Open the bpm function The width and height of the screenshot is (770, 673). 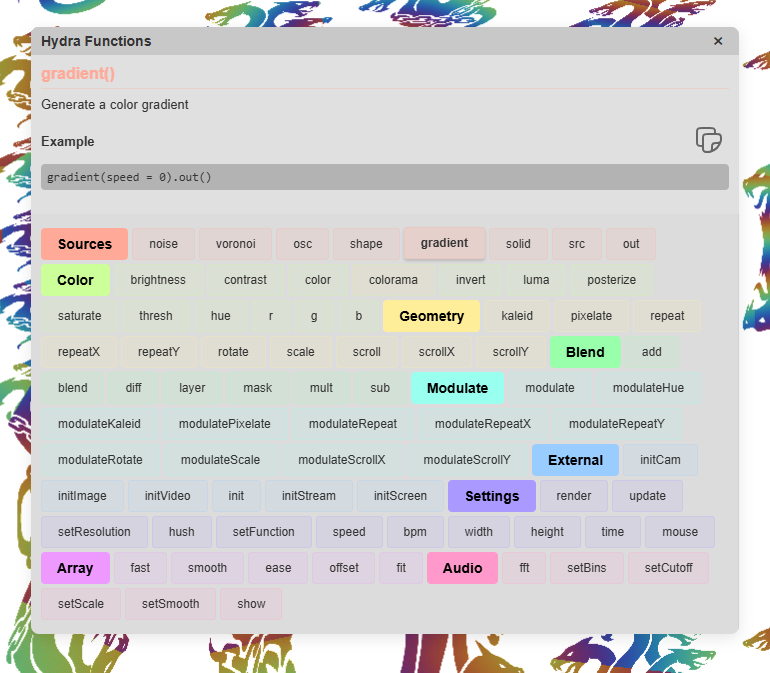(415, 532)
